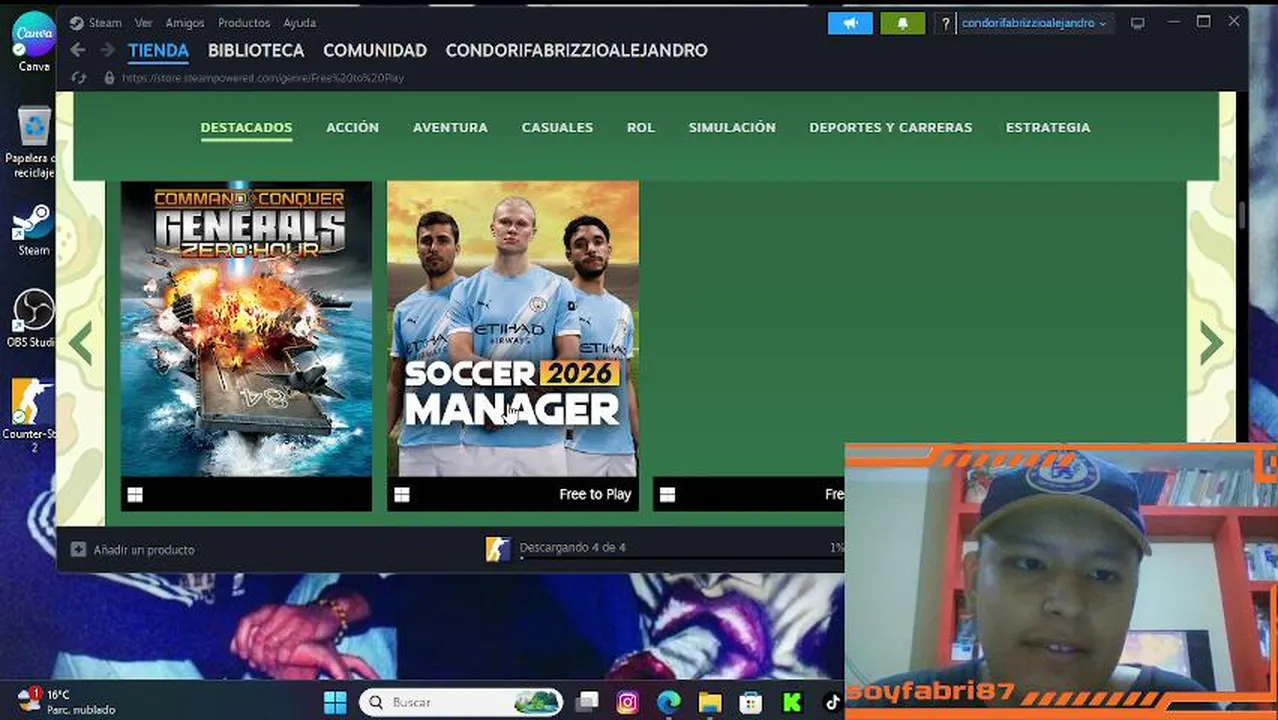Open Task View in the taskbar

pyautogui.click(x=587, y=702)
